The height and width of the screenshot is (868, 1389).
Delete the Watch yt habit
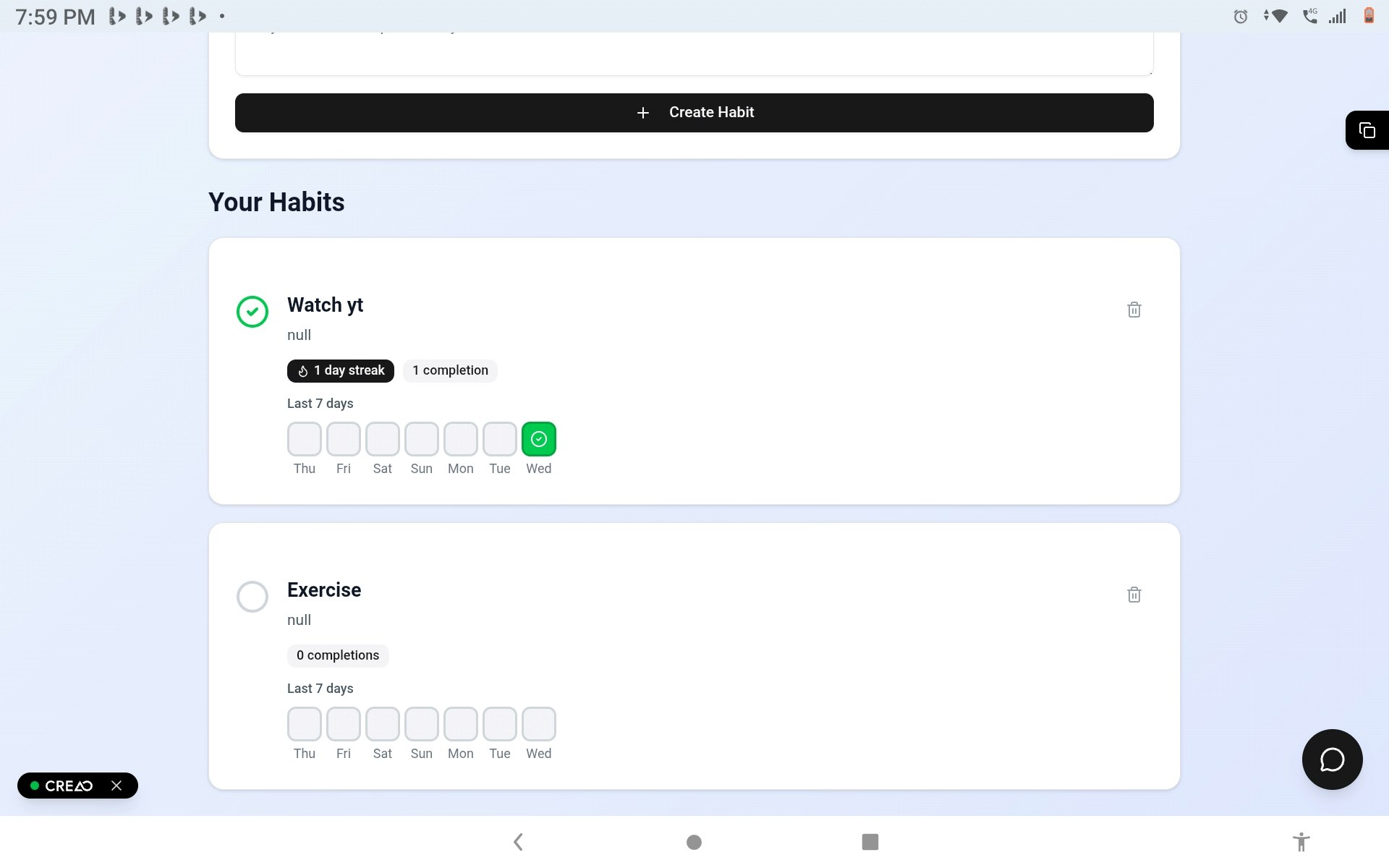pos(1134,309)
